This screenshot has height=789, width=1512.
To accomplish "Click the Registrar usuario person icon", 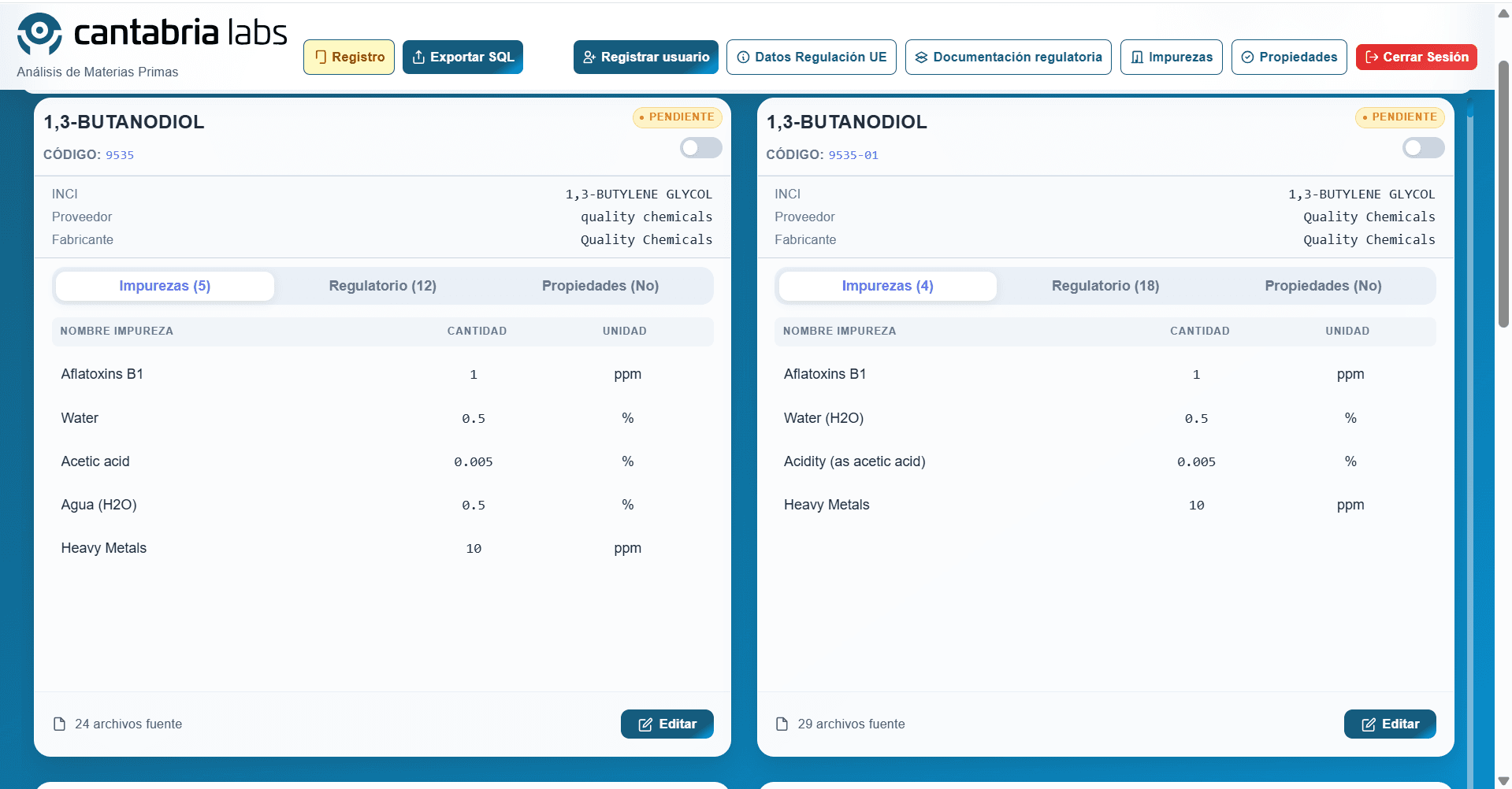I will (x=589, y=57).
